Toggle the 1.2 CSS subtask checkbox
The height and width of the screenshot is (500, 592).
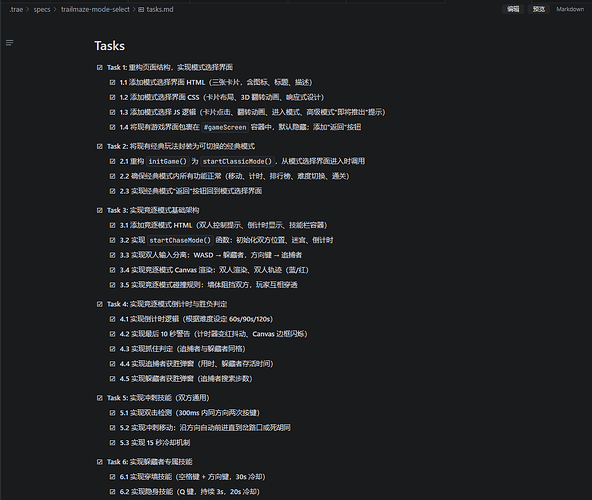[x=113, y=97]
